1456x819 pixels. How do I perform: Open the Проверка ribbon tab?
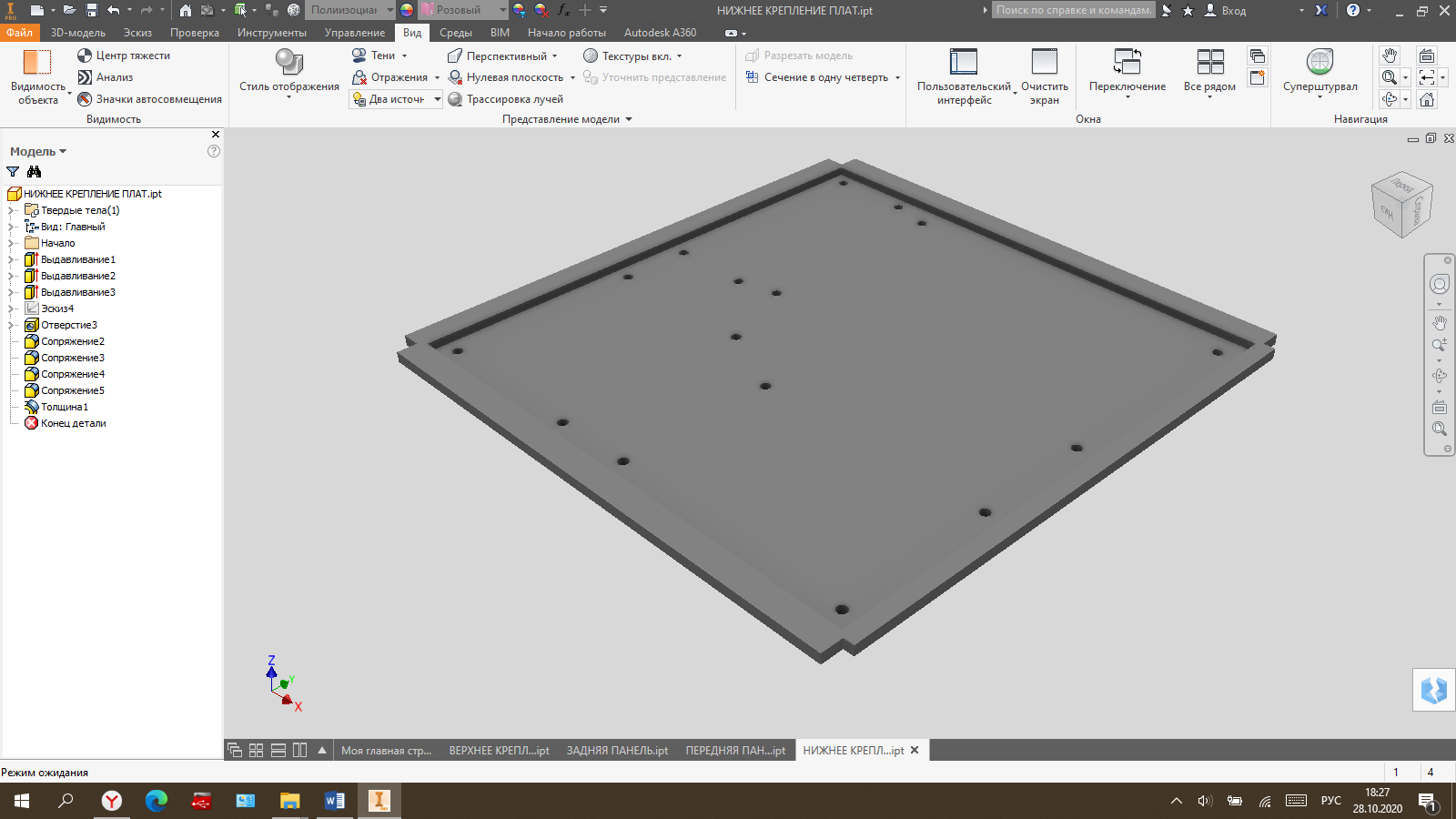coord(195,33)
